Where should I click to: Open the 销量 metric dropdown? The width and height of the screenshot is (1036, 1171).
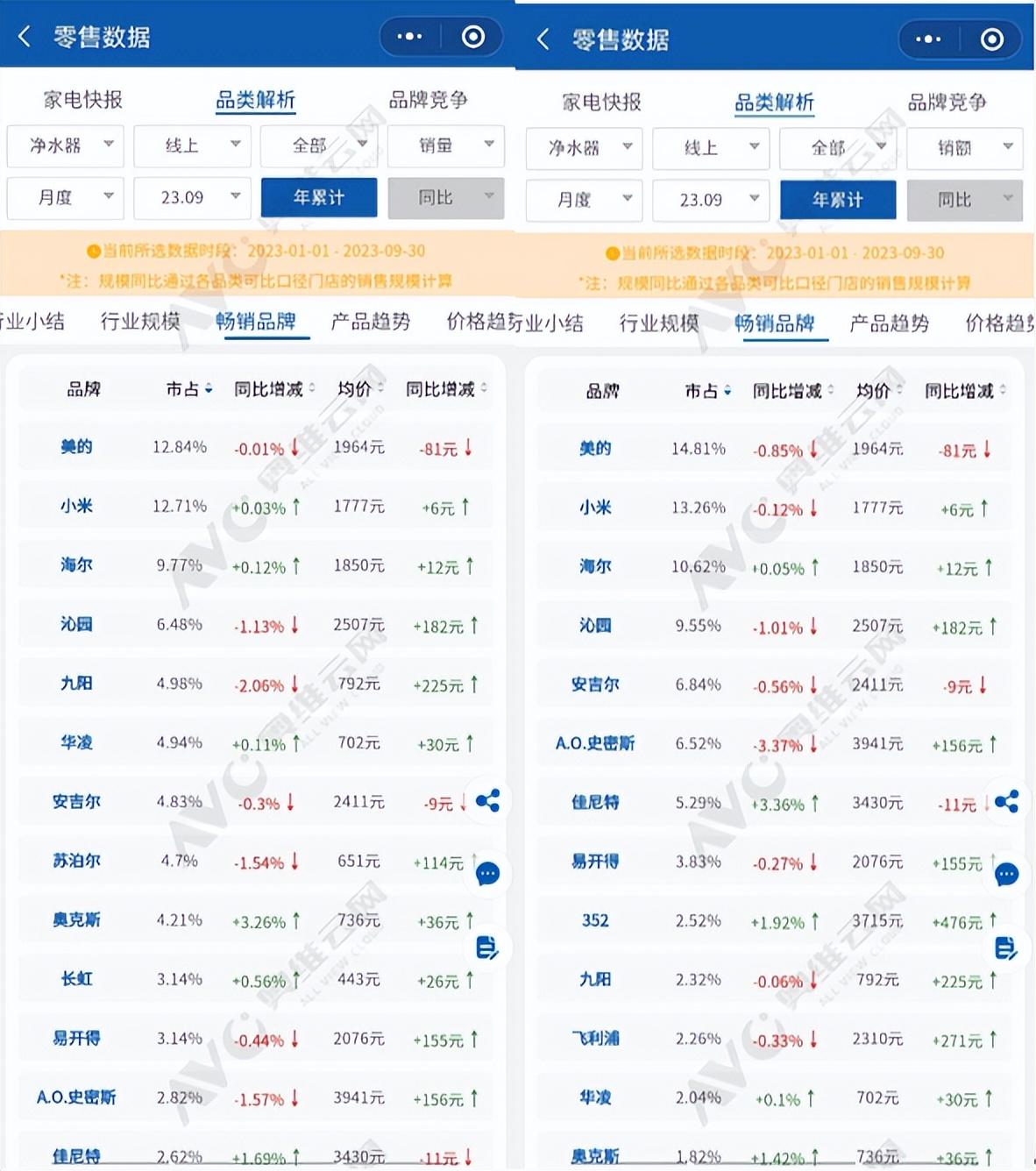click(x=446, y=145)
